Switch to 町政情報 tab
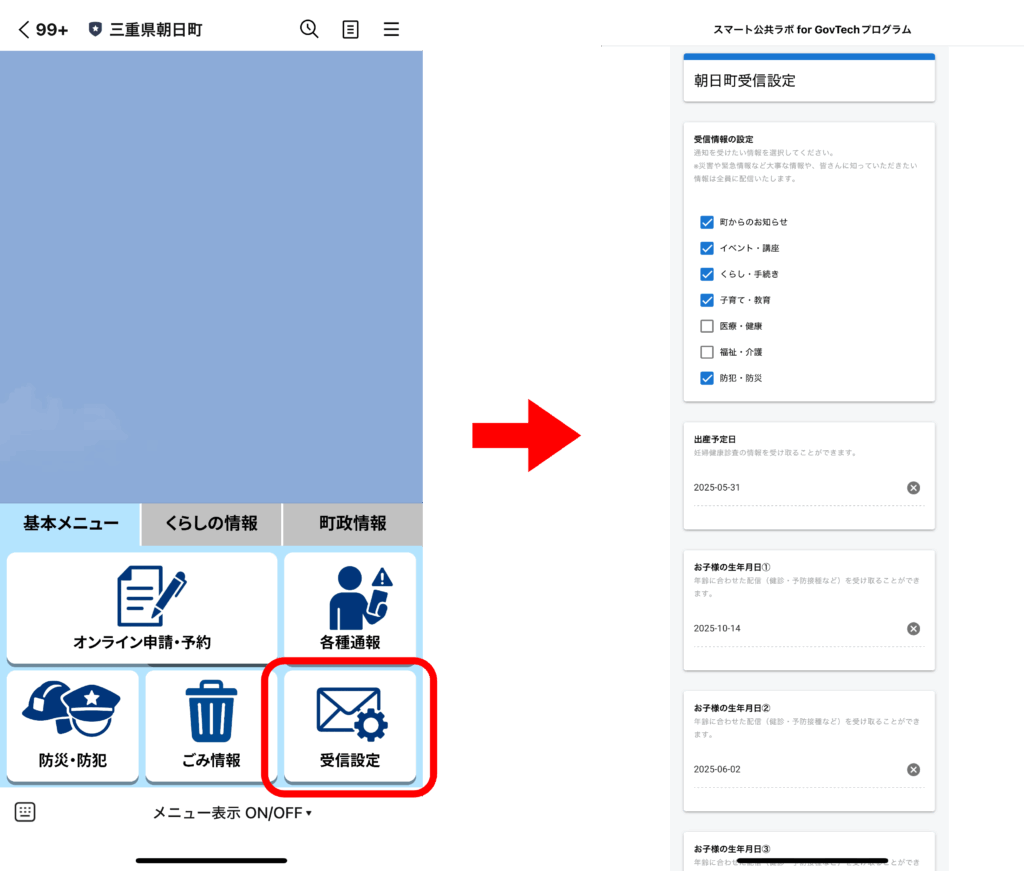Image resolution: width=1024 pixels, height=871 pixels. [352, 523]
